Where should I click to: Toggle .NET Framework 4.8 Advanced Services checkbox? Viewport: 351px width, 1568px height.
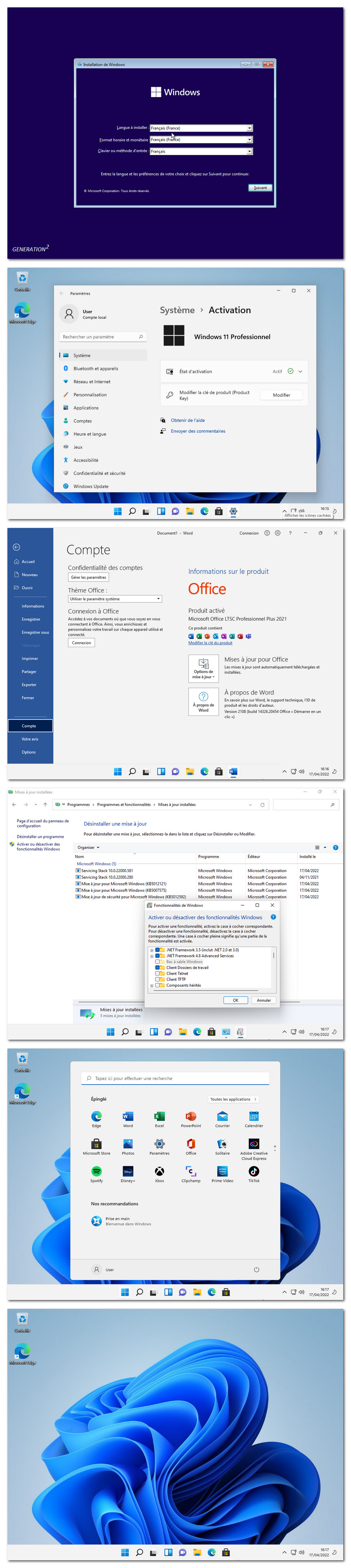coord(157,955)
